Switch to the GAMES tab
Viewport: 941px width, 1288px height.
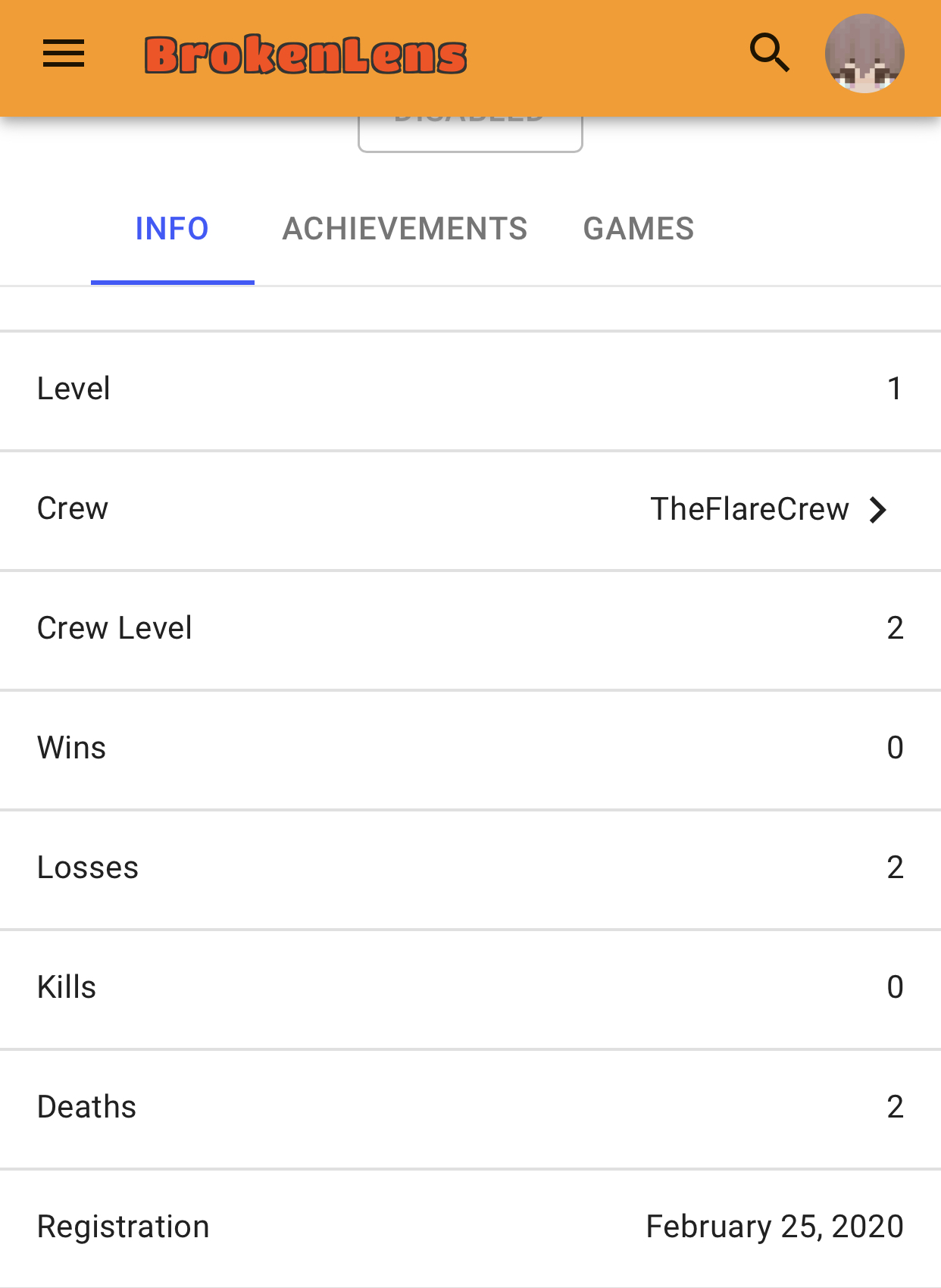(639, 229)
